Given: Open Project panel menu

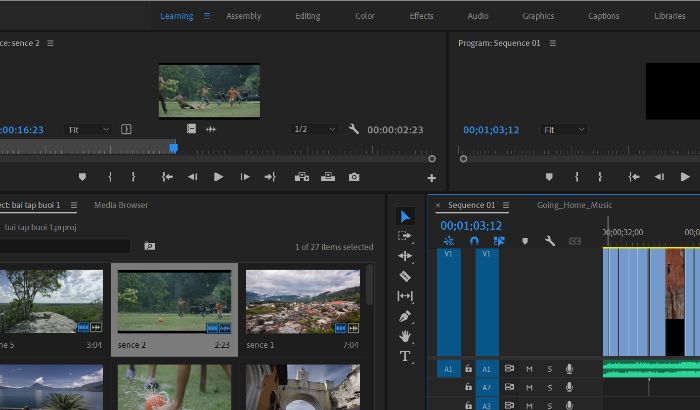Looking at the screenshot, I should click(74, 205).
